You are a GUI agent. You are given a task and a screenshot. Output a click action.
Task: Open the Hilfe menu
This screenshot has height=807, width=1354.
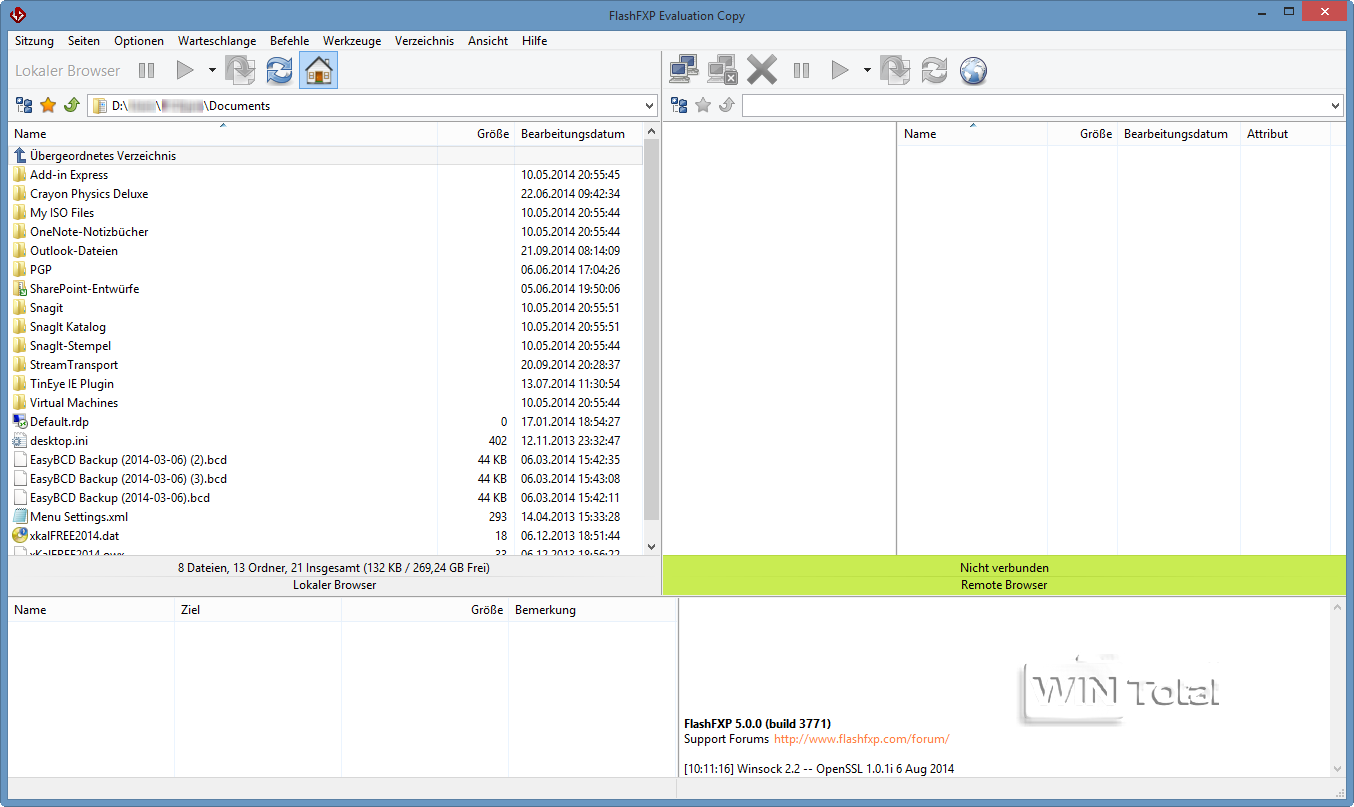tap(535, 41)
